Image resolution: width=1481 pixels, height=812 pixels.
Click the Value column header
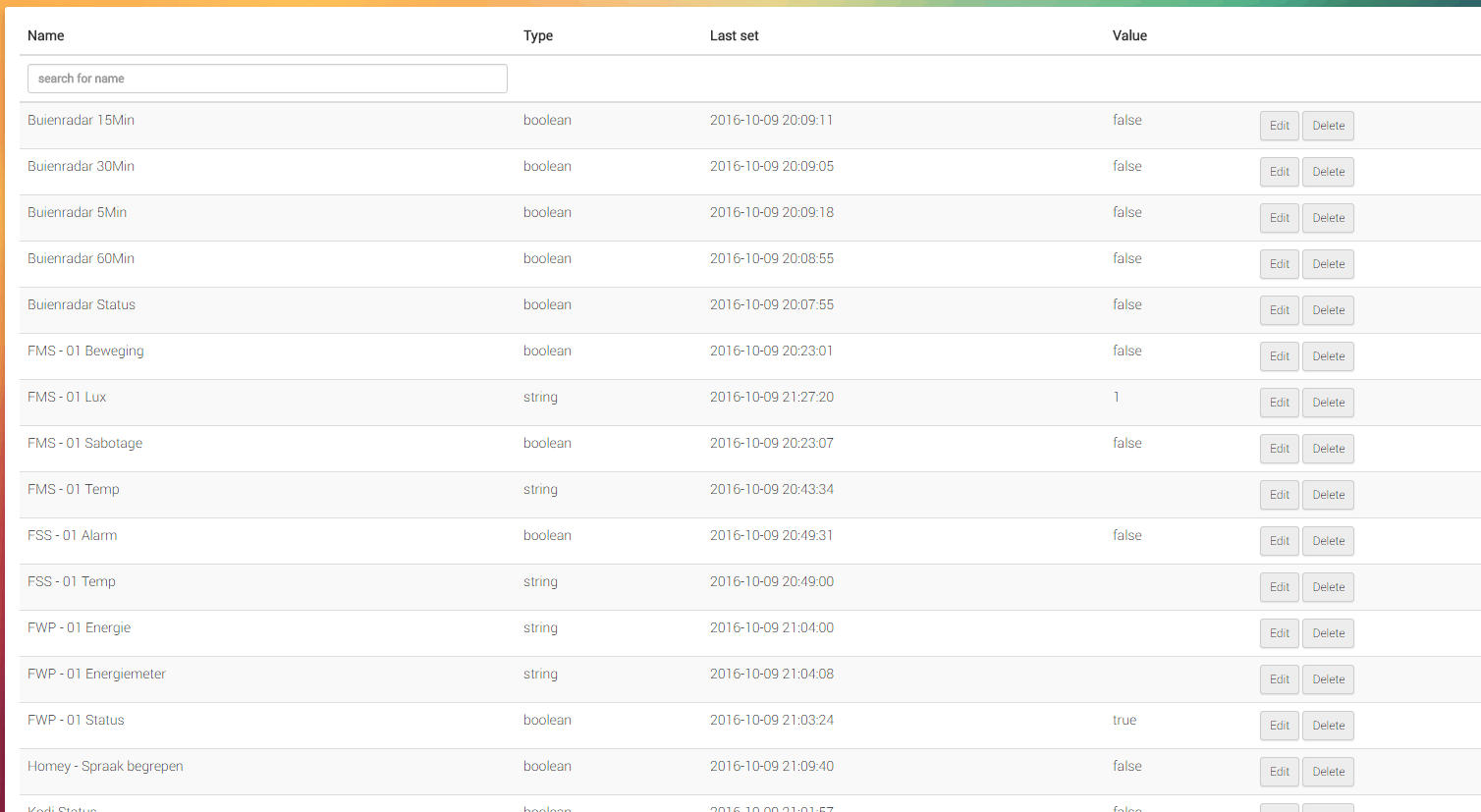coord(1129,35)
